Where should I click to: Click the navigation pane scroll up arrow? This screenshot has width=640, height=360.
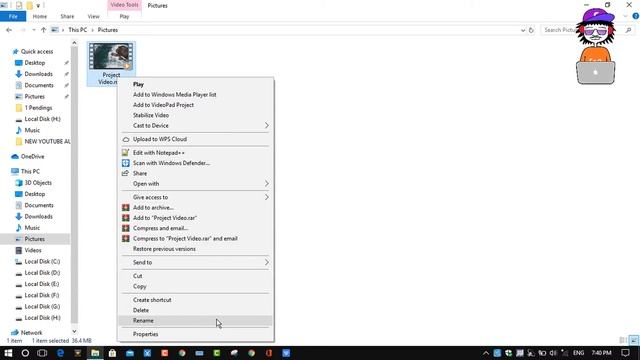click(74, 42)
